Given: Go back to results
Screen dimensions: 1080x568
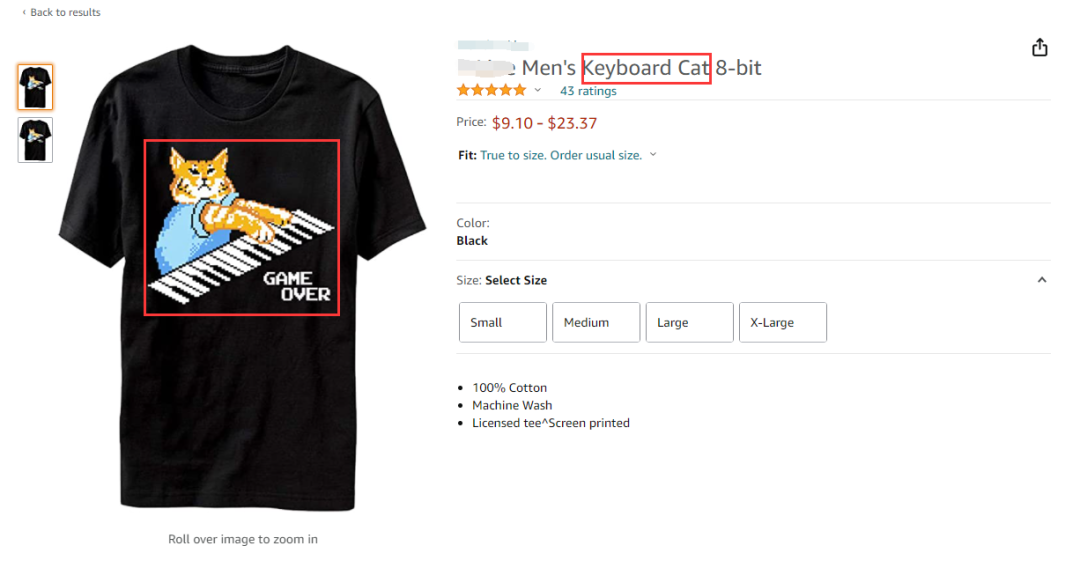Looking at the screenshot, I should pos(62,13).
